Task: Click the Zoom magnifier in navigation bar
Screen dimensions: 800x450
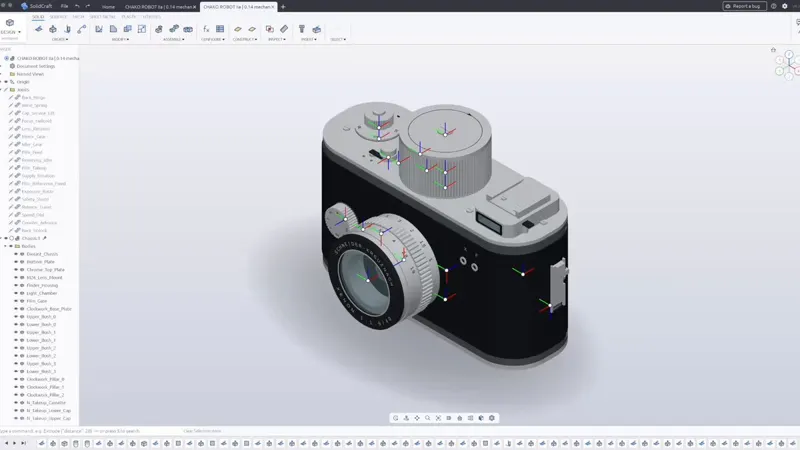Action: (428, 418)
